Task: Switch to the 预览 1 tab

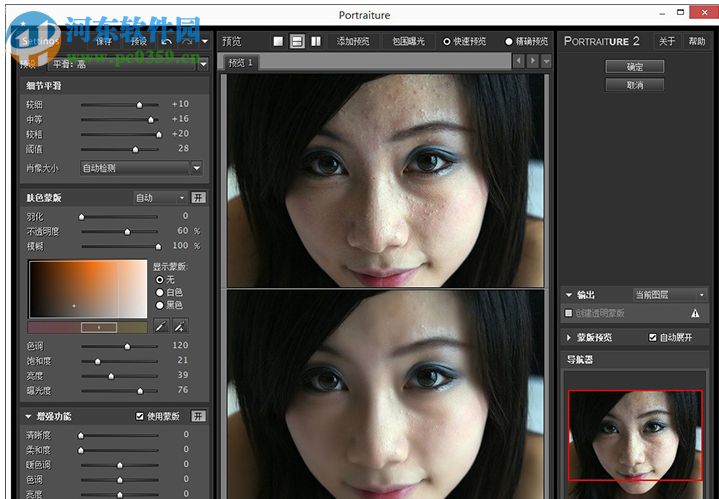Action: [x=241, y=63]
